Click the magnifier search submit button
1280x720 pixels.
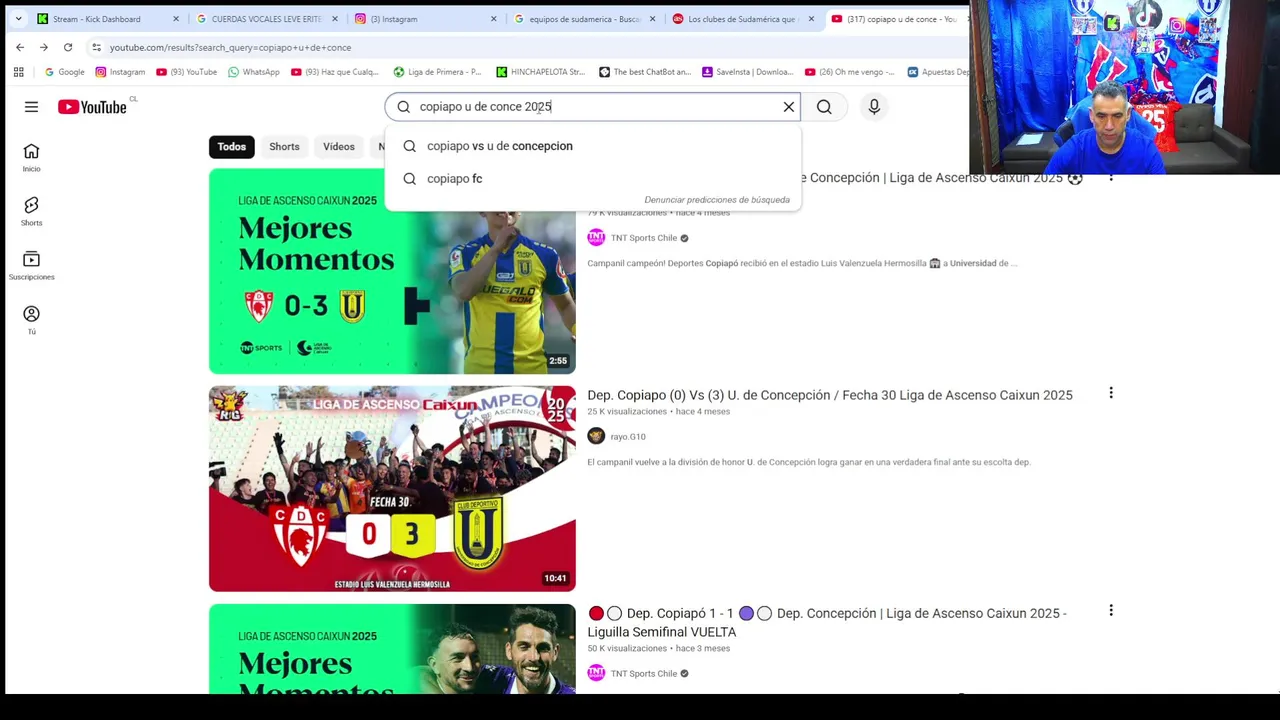[x=824, y=107]
